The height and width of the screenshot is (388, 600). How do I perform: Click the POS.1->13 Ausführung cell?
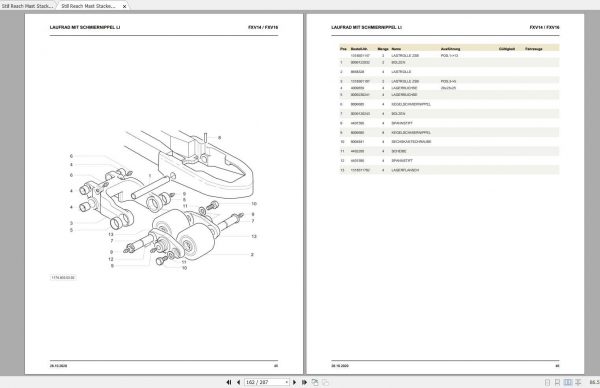(449, 55)
